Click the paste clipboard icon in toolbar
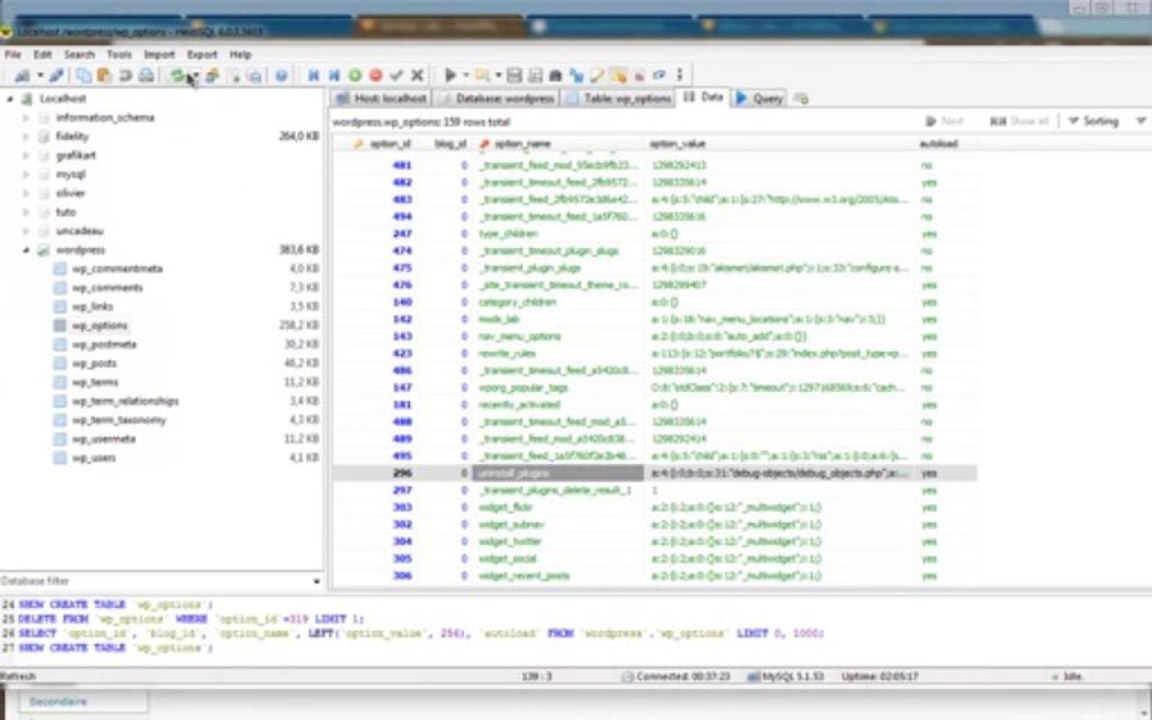This screenshot has height=720, width=1152. click(104, 75)
